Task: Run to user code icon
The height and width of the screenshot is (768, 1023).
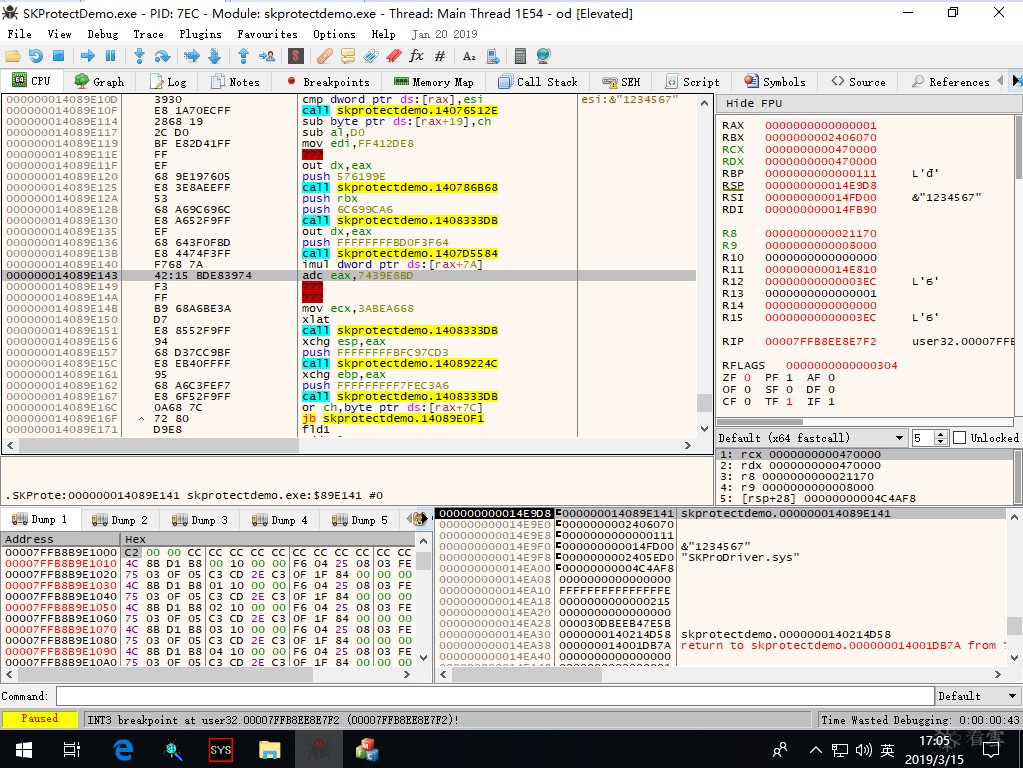Action: click(267, 57)
